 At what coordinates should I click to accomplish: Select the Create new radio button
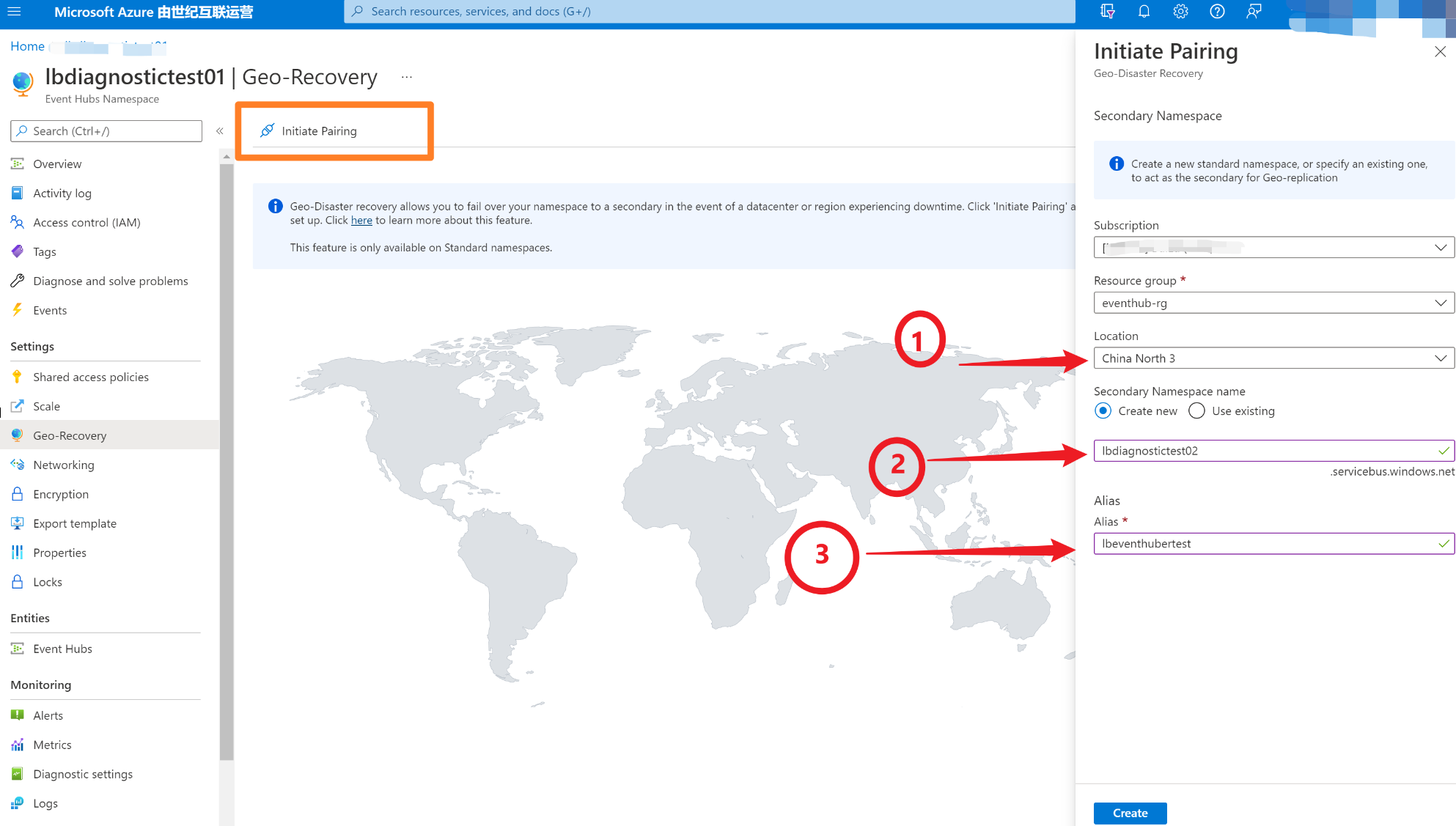point(1103,411)
